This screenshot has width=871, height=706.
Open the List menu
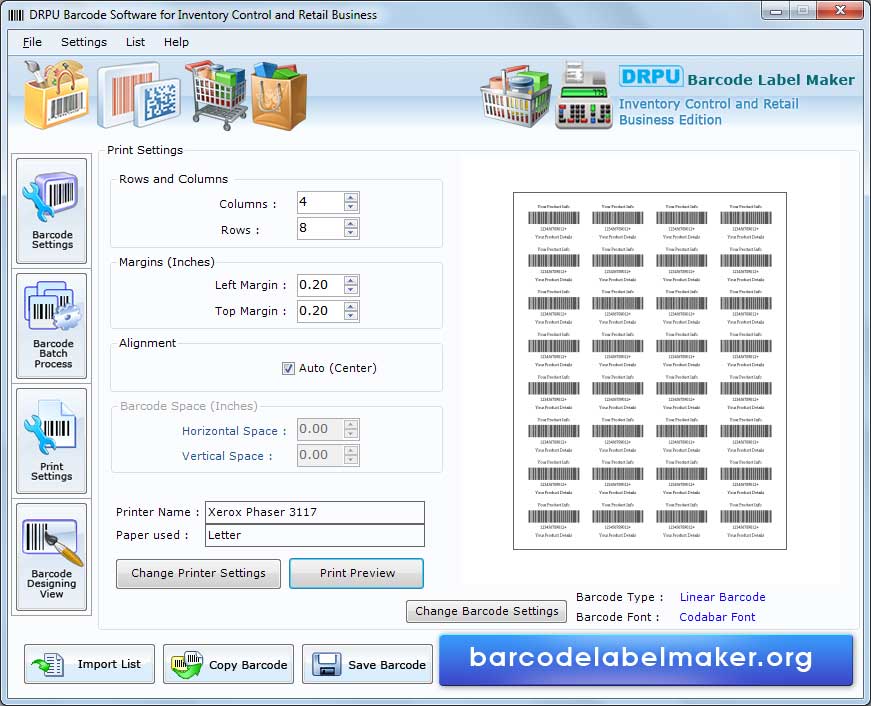[135, 42]
